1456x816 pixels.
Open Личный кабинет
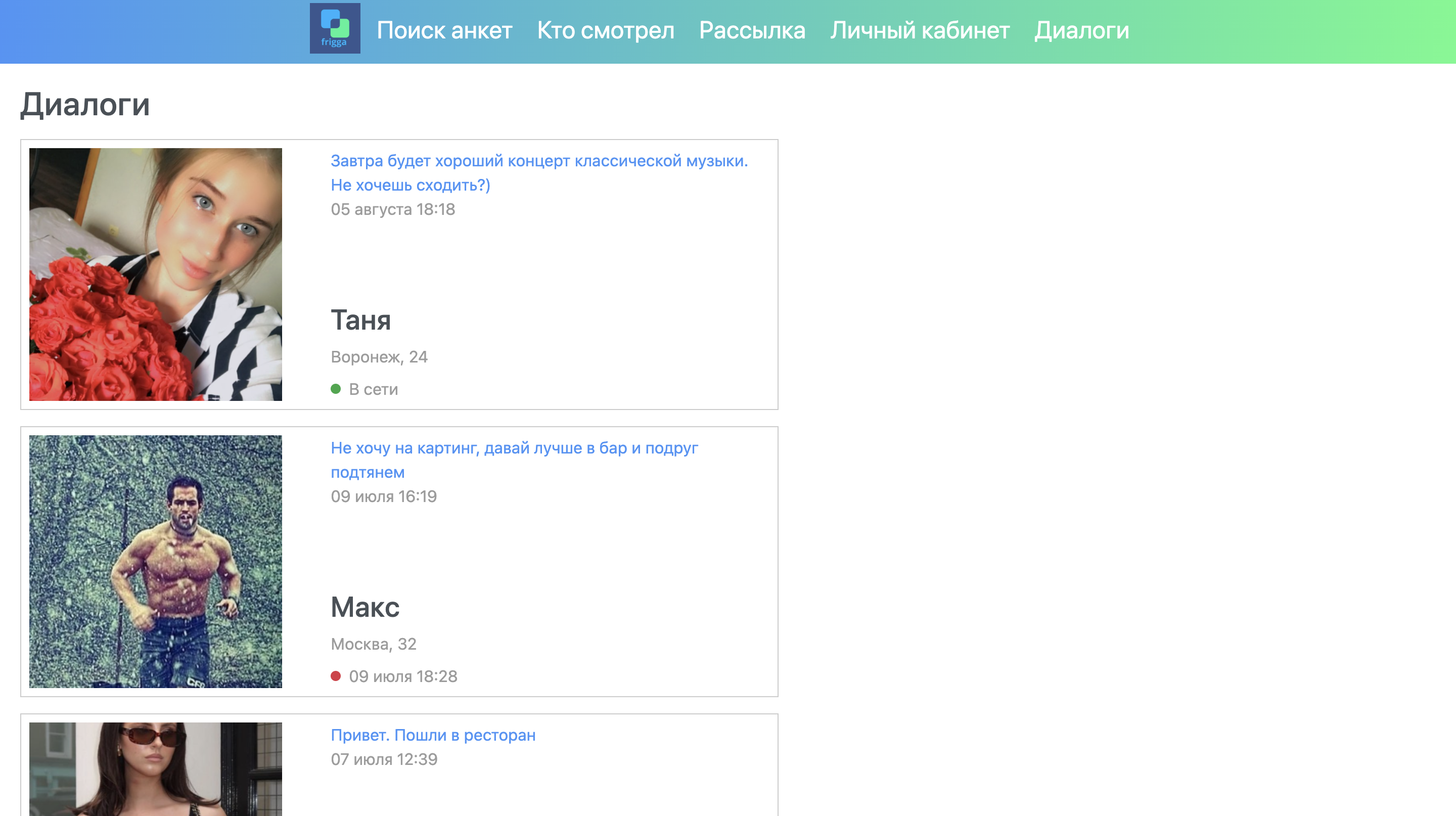(920, 30)
